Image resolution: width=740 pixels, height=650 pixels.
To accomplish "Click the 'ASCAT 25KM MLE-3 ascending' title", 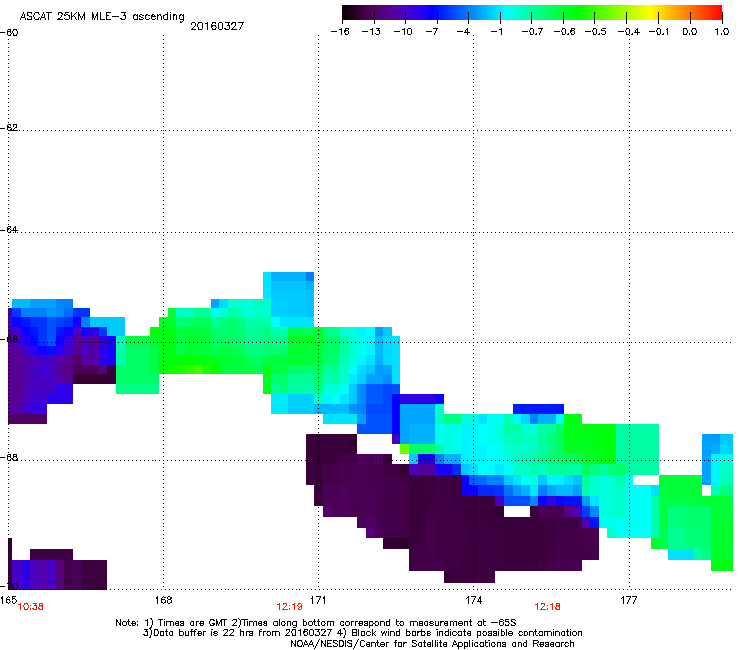I will click(102, 17).
